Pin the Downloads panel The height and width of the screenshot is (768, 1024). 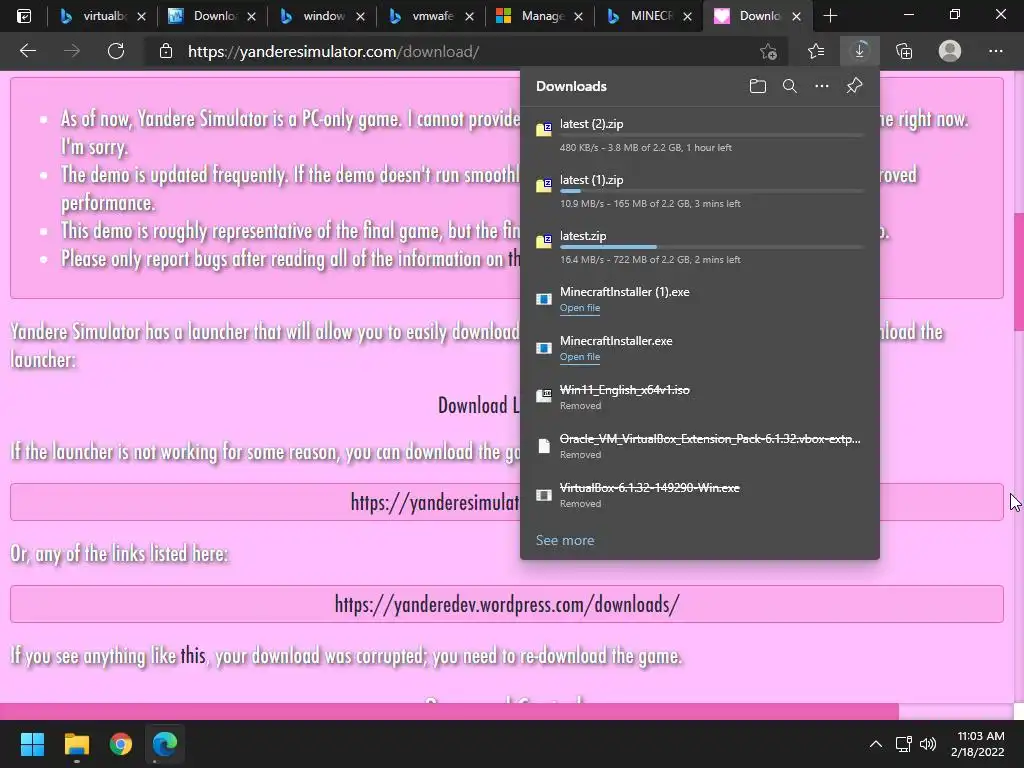854,86
